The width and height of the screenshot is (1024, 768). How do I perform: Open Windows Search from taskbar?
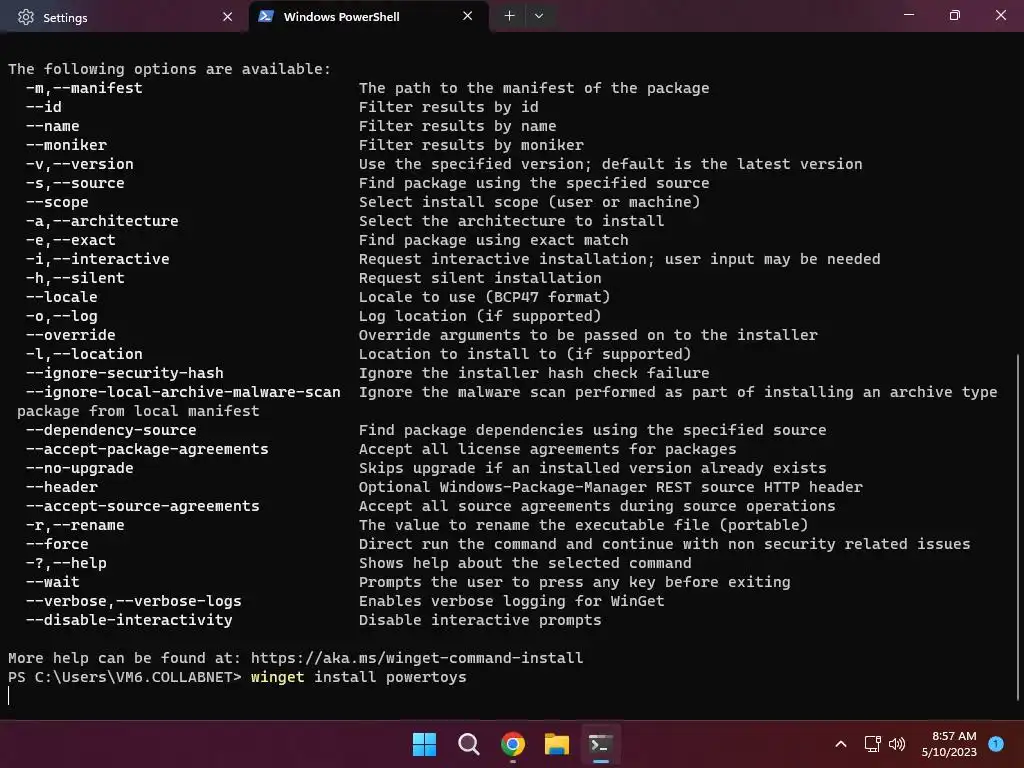[469, 744]
